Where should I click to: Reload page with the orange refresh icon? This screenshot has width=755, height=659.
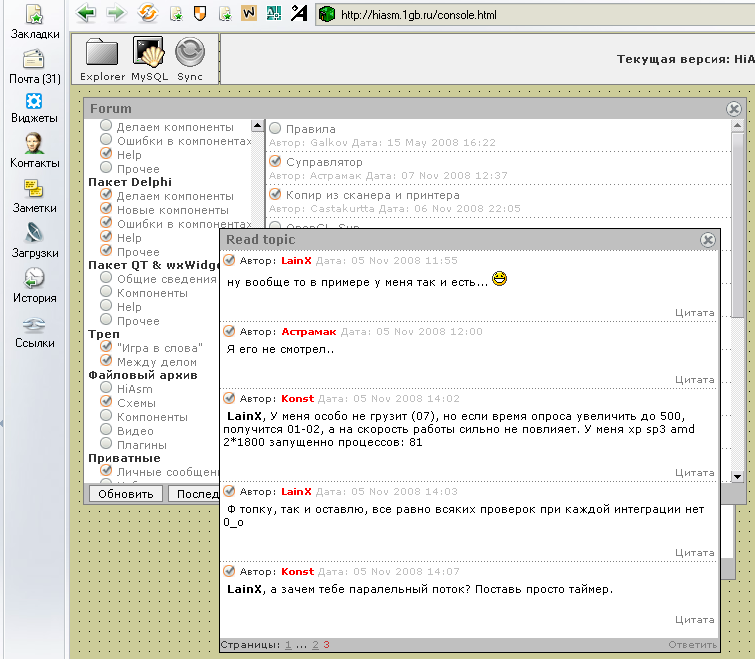point(148,14)
